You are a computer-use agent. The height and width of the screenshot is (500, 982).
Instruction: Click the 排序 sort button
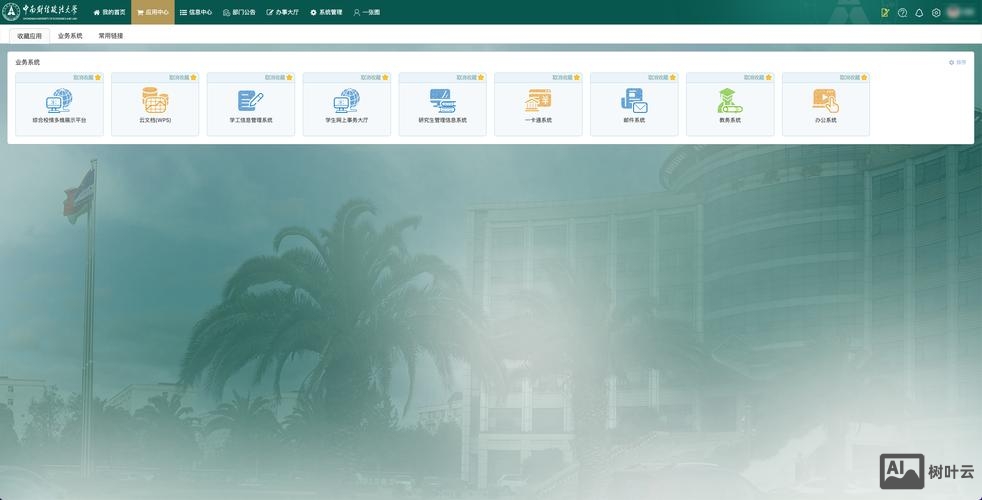pos(958,62)
